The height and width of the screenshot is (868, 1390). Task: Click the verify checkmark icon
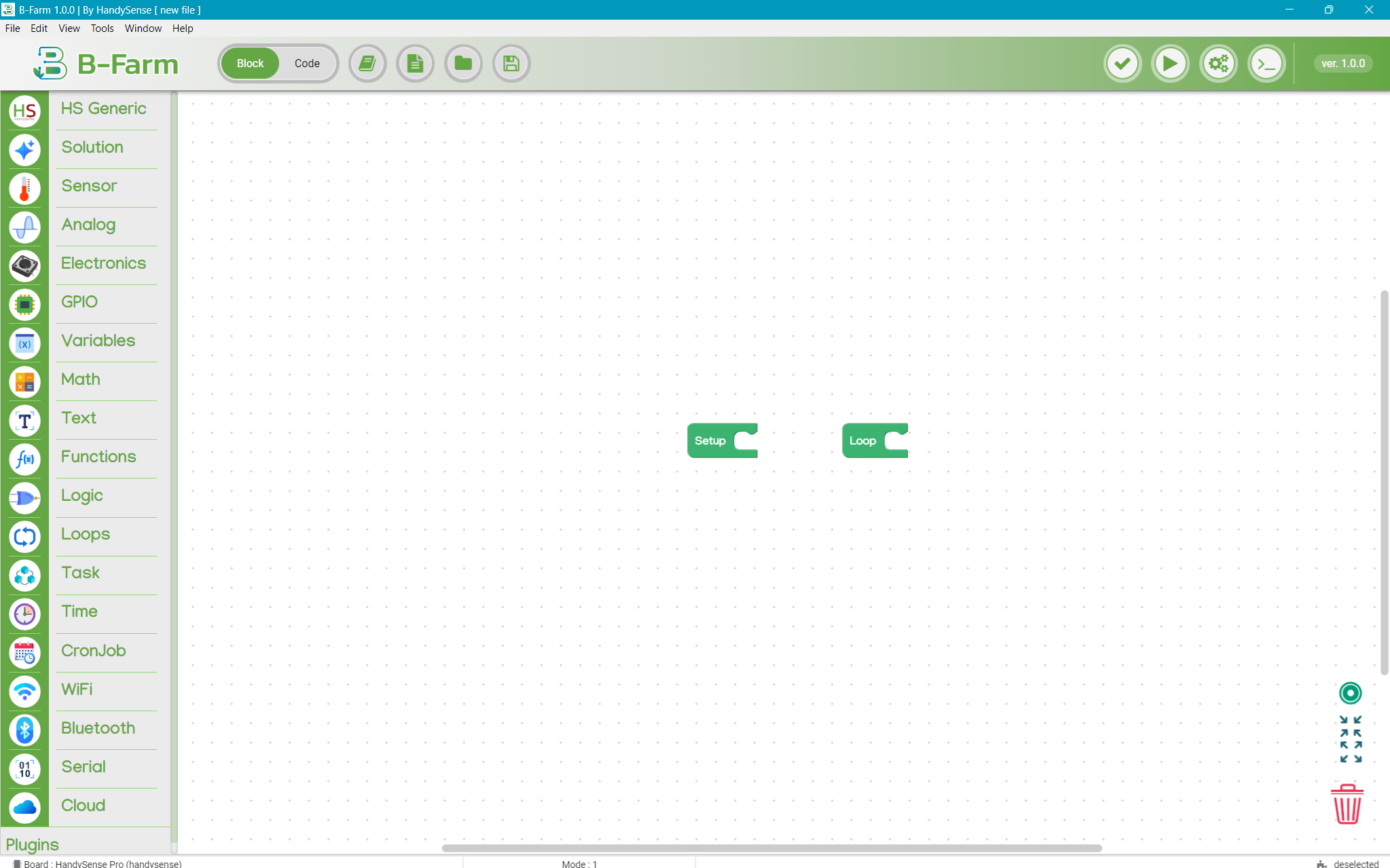click(1122, 64)
